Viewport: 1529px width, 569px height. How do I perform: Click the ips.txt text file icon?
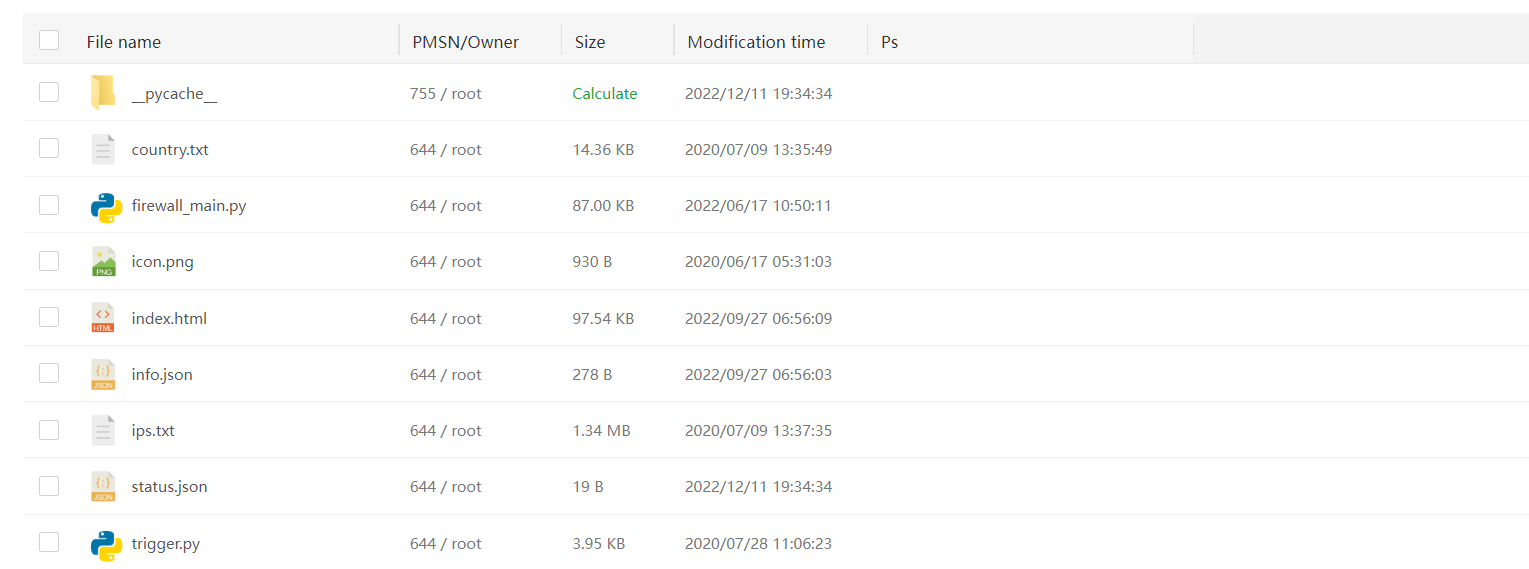coord(103,431)
